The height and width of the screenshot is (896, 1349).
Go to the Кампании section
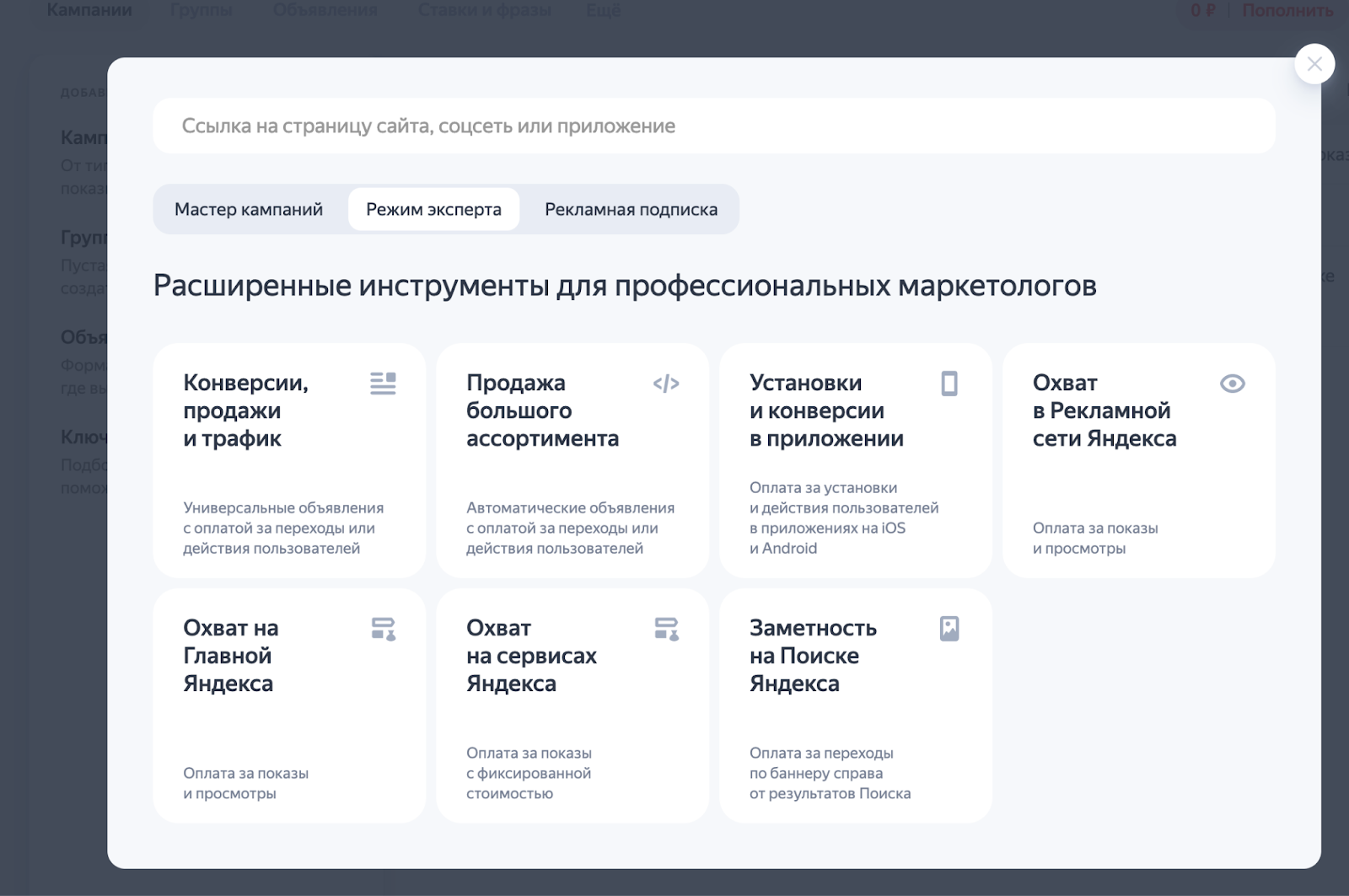pyautogui.click(x=90, y=10)
